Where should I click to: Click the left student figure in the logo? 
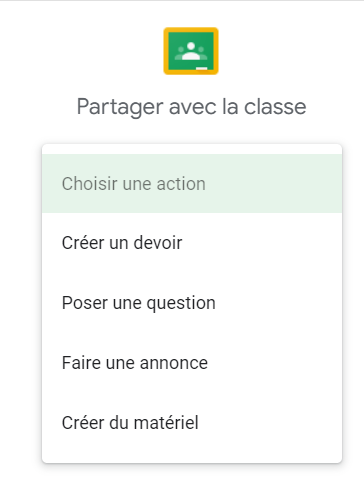[180, 53]
